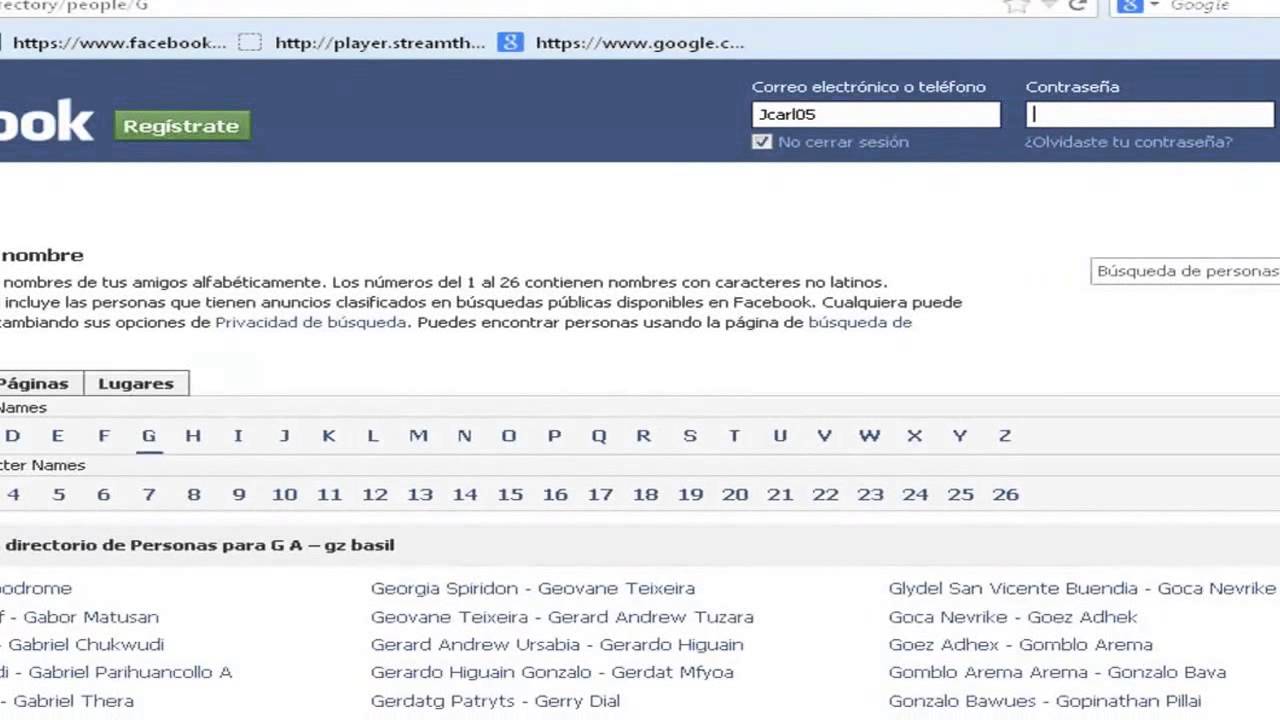Open the range ending Gabriel Chukwudi
This screenshot has height=720, width=1280.
[82, 645]
